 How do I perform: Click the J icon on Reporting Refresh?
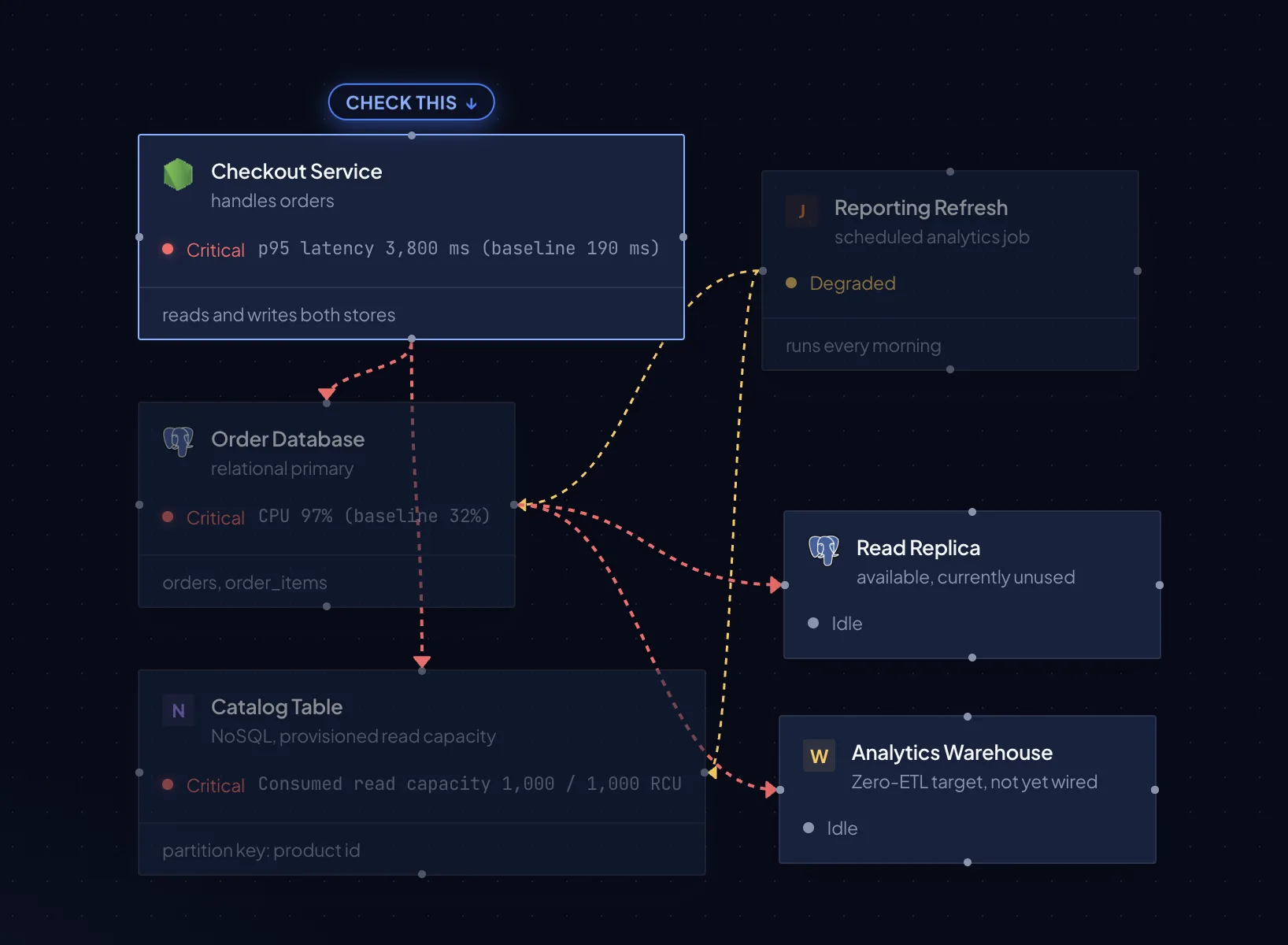801,211
